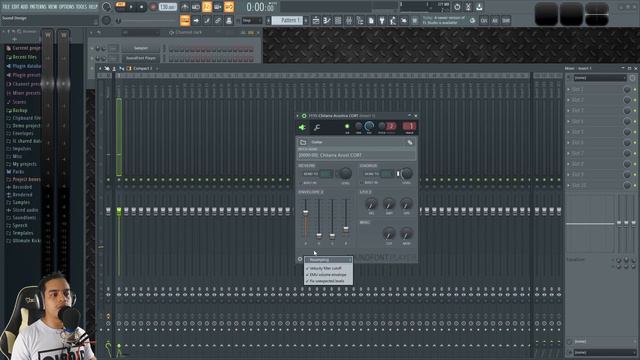Click the stamp icon in the second toolbar row
This screenshot has width=640, height=360.
tap(229, 20)
